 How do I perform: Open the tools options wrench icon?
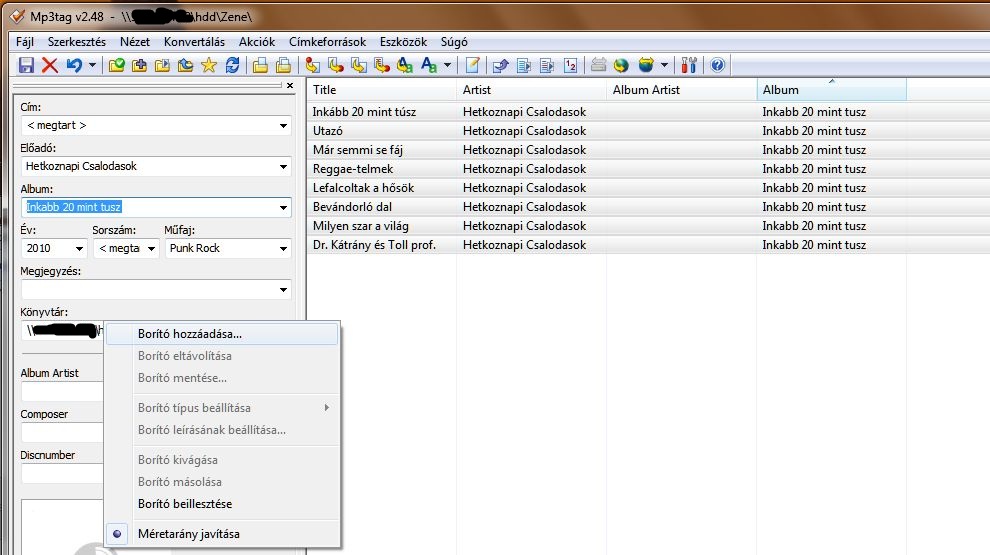pyautogui.click(x=689, y=66)
